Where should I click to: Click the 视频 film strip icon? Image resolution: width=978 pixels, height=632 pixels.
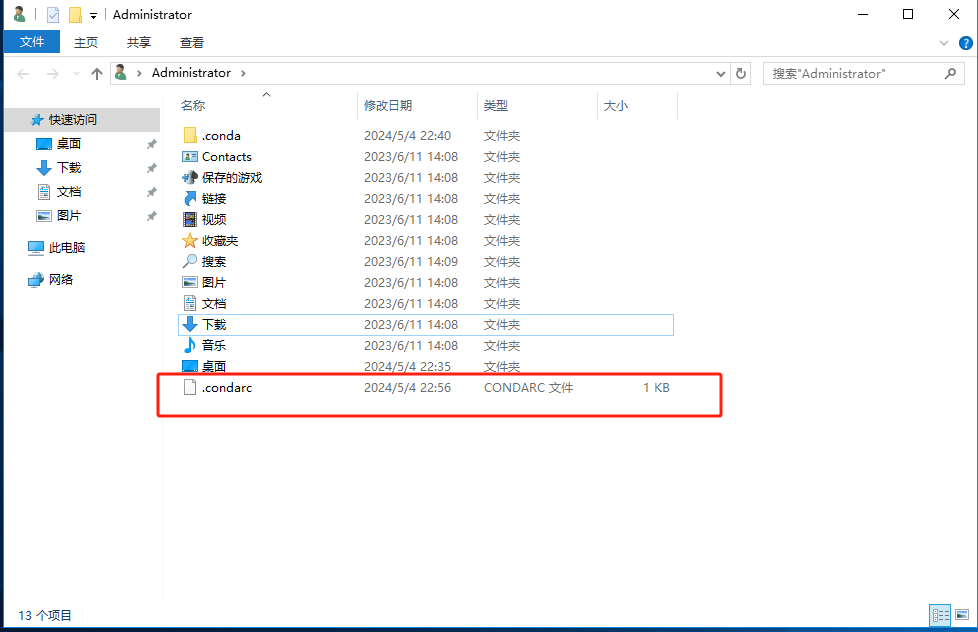click(x=190, y=220)
